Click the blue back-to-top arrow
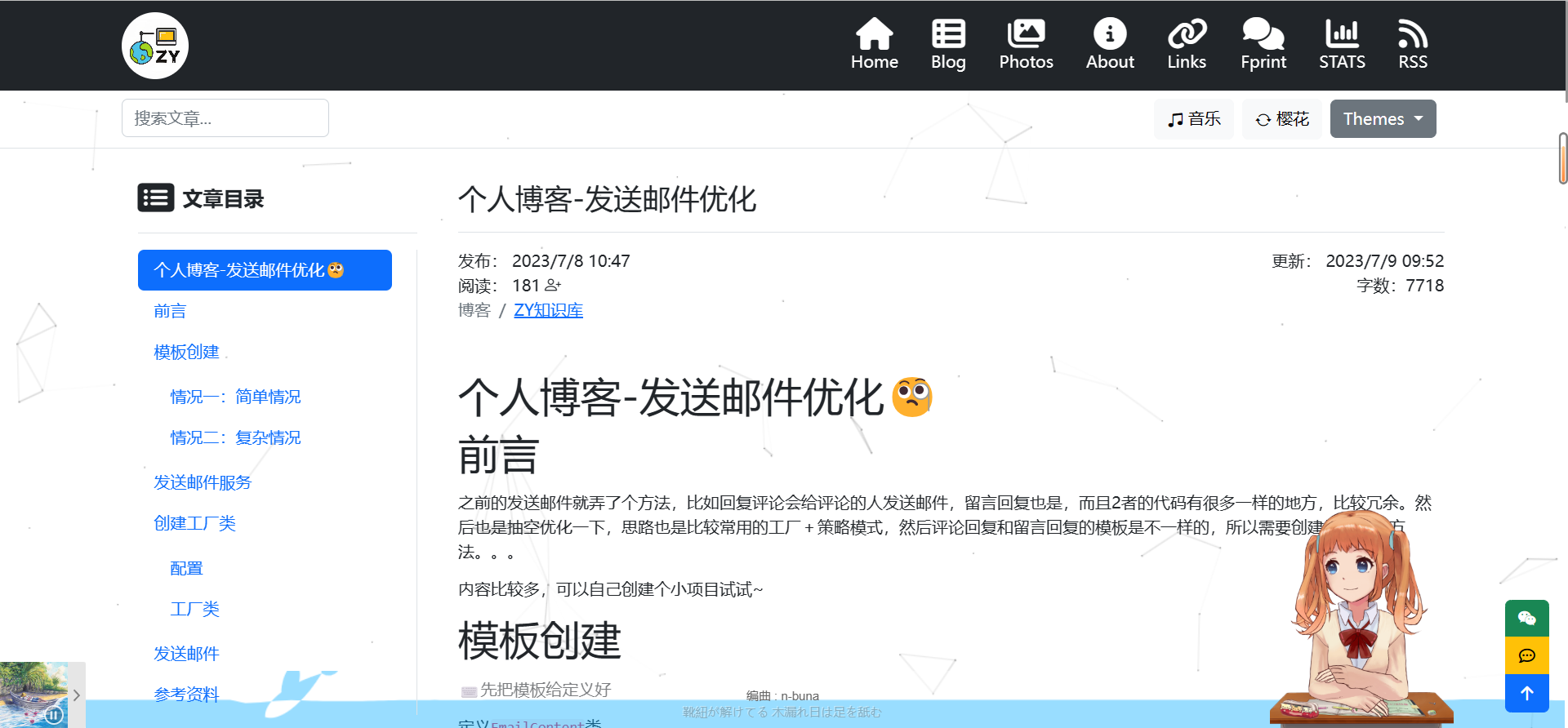Screen dimensions: 1568x728 [1526, 693]
